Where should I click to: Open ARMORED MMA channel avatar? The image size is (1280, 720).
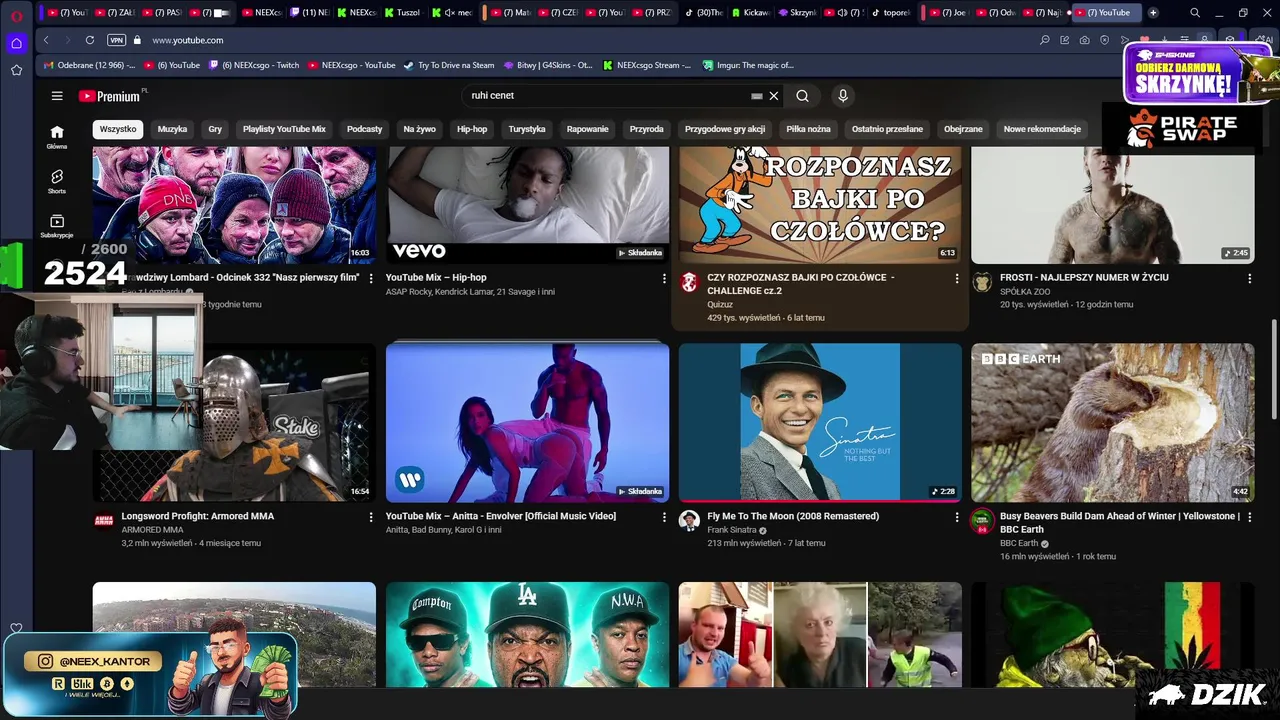click(x=104, y=520)
